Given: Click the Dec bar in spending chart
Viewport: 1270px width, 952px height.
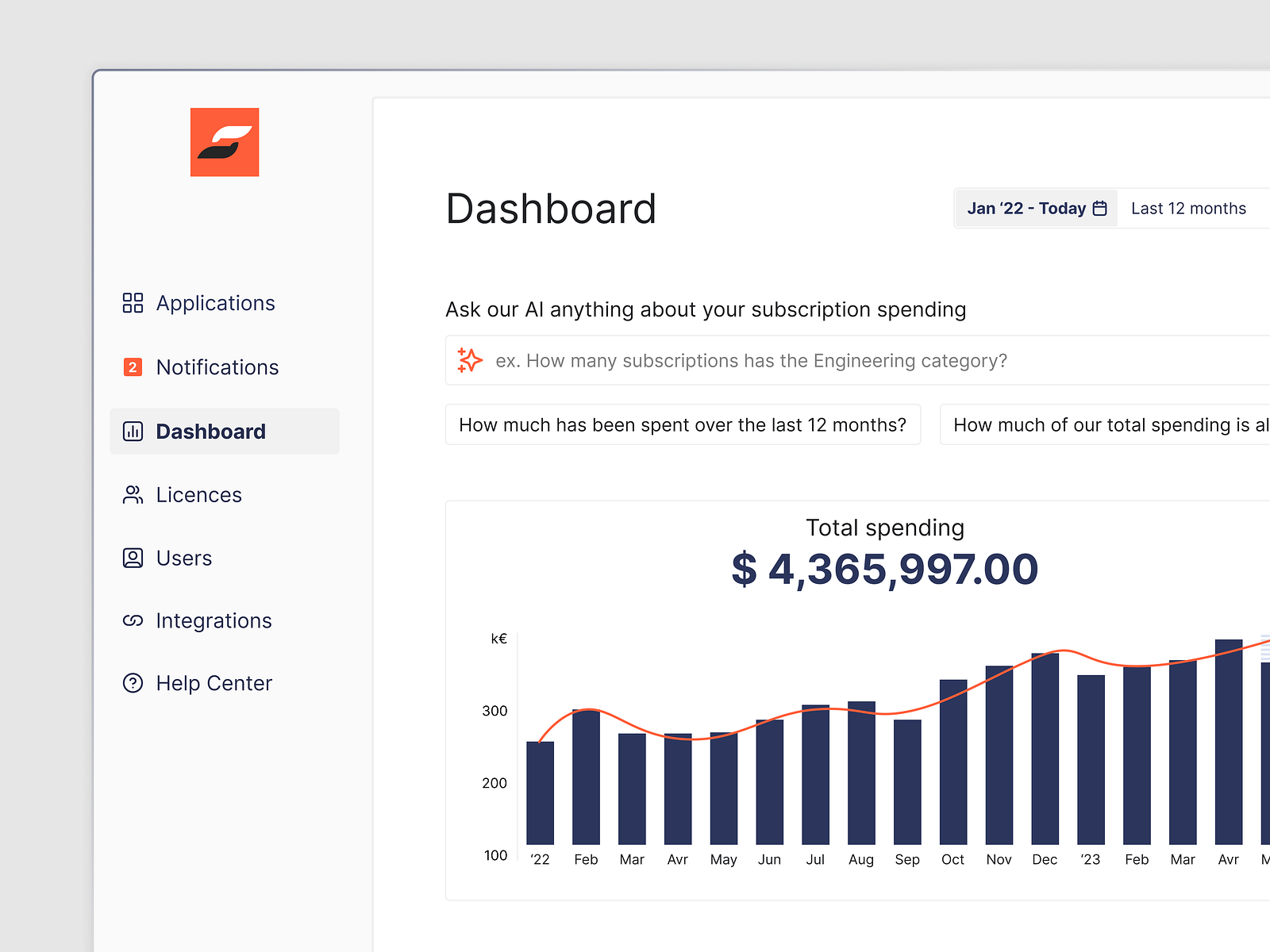Looking at the screenshot, I should [x=1045, y=749].
